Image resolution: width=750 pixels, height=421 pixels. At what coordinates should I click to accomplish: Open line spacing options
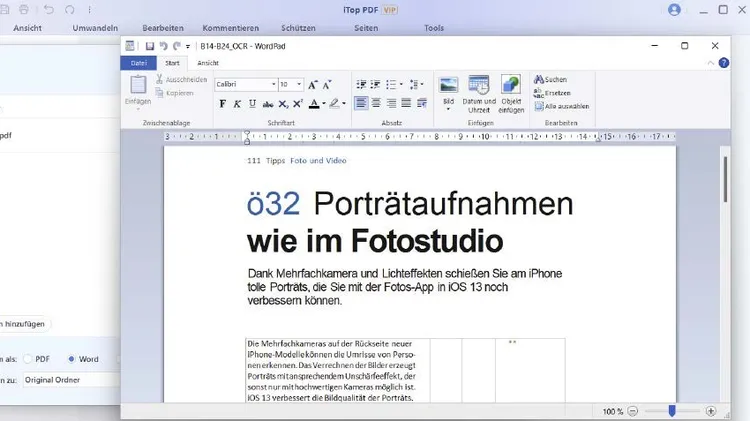coord(416,85)
